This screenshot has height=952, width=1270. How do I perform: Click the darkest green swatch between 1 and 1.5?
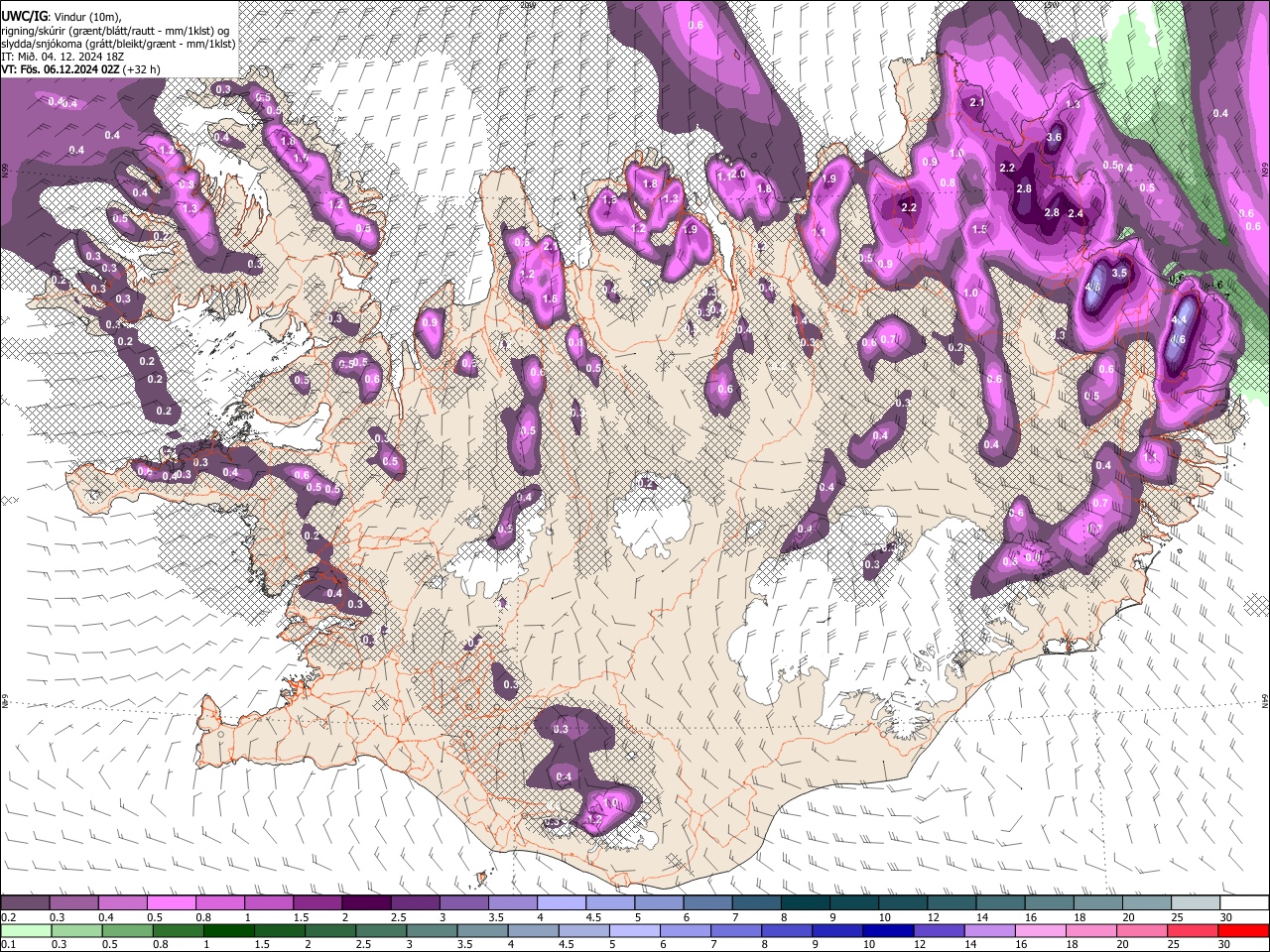click(228, 931)
